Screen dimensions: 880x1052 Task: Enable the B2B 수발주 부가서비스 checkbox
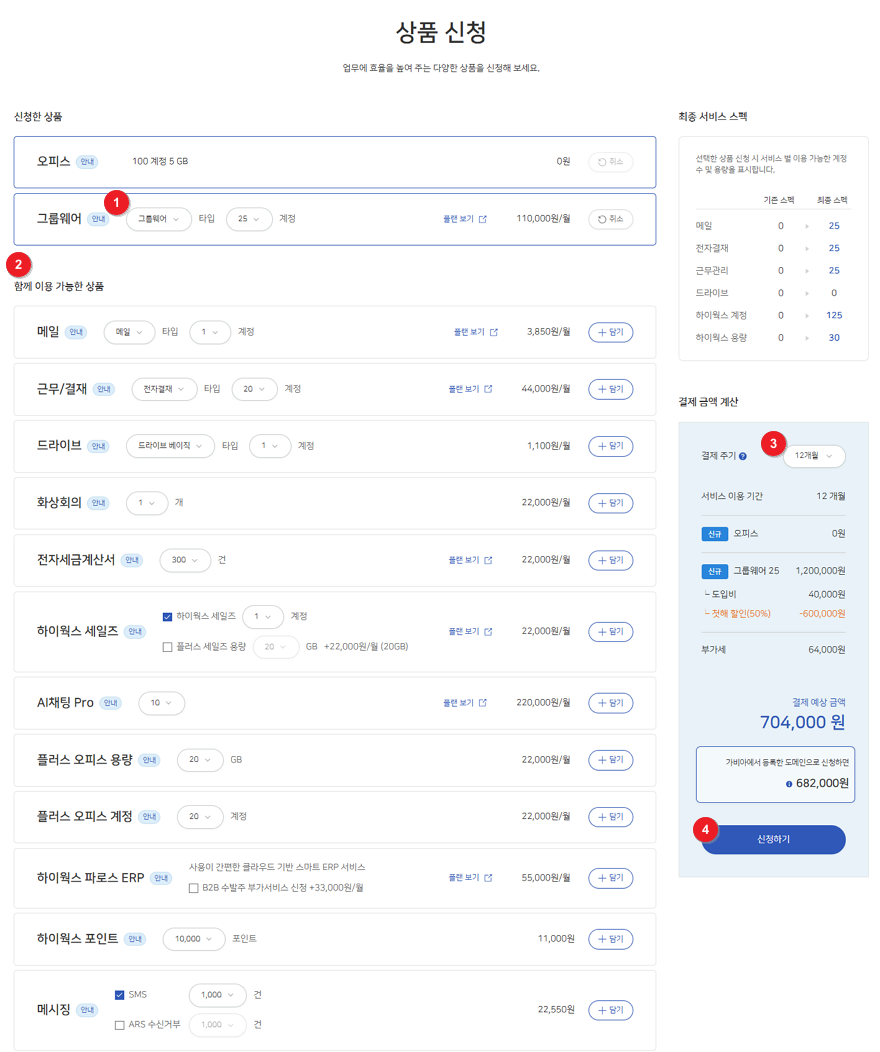point(194,887)
